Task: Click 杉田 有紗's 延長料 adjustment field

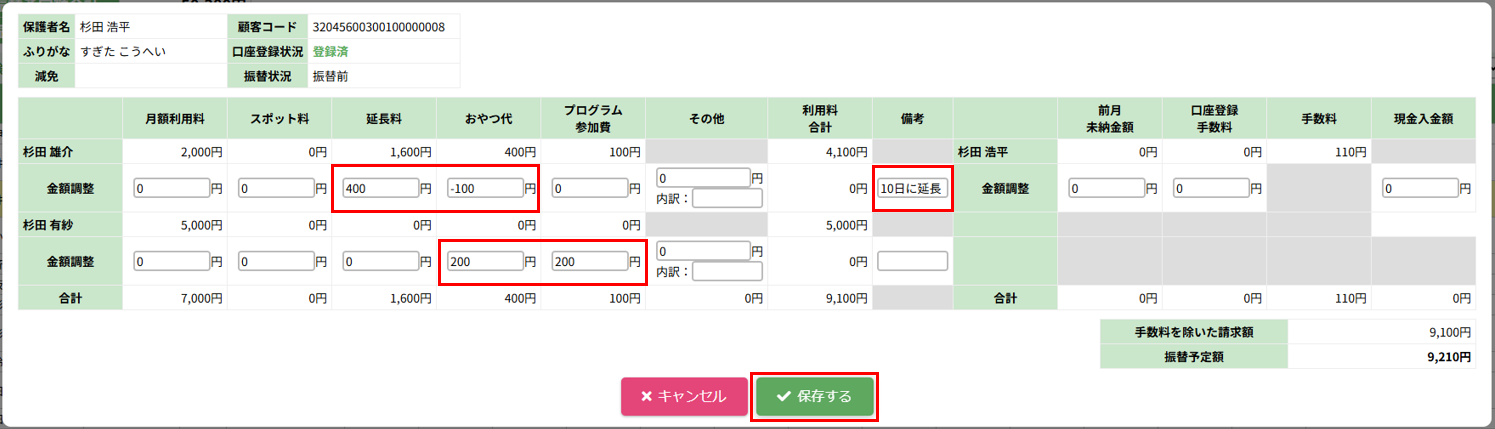Action: click(380, 261)
